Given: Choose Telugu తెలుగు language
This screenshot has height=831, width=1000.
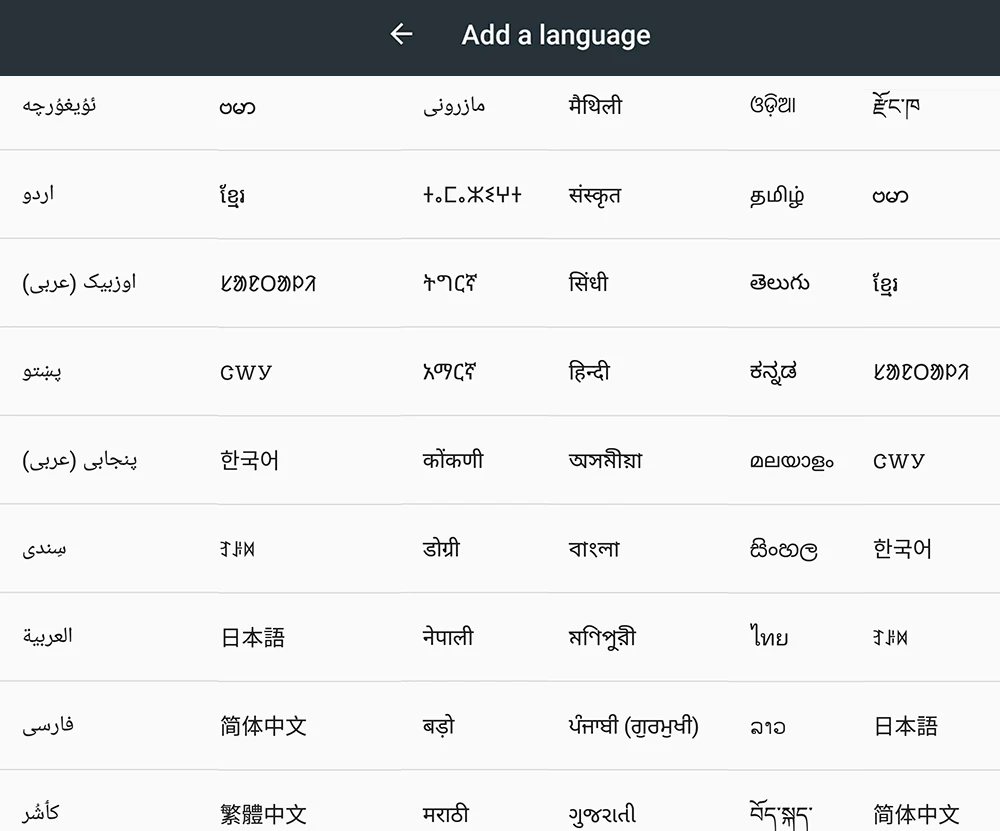Looking at the screenshot, I should (x=779, y=283).
